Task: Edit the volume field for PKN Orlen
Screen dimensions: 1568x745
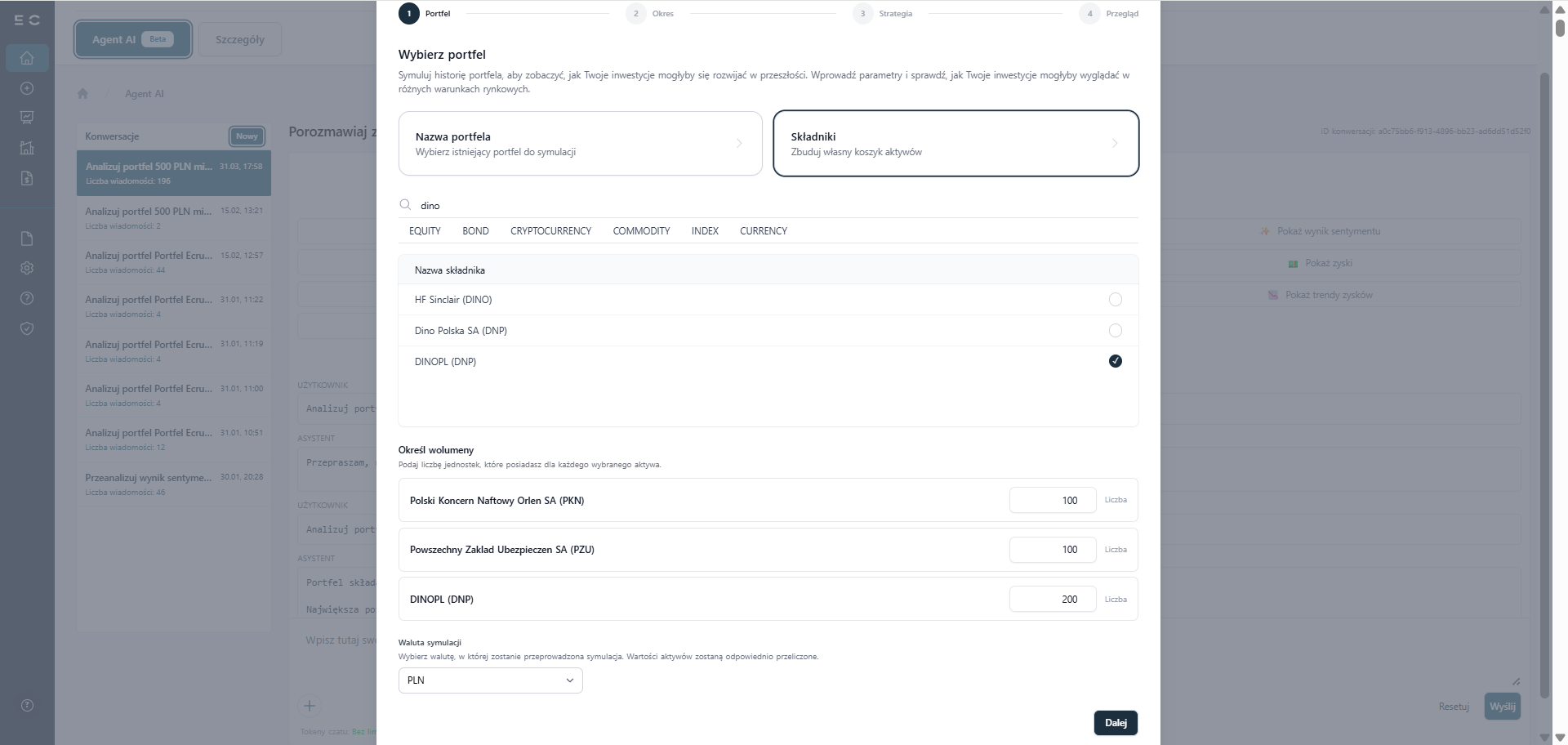Action: tap(1053, 501)
